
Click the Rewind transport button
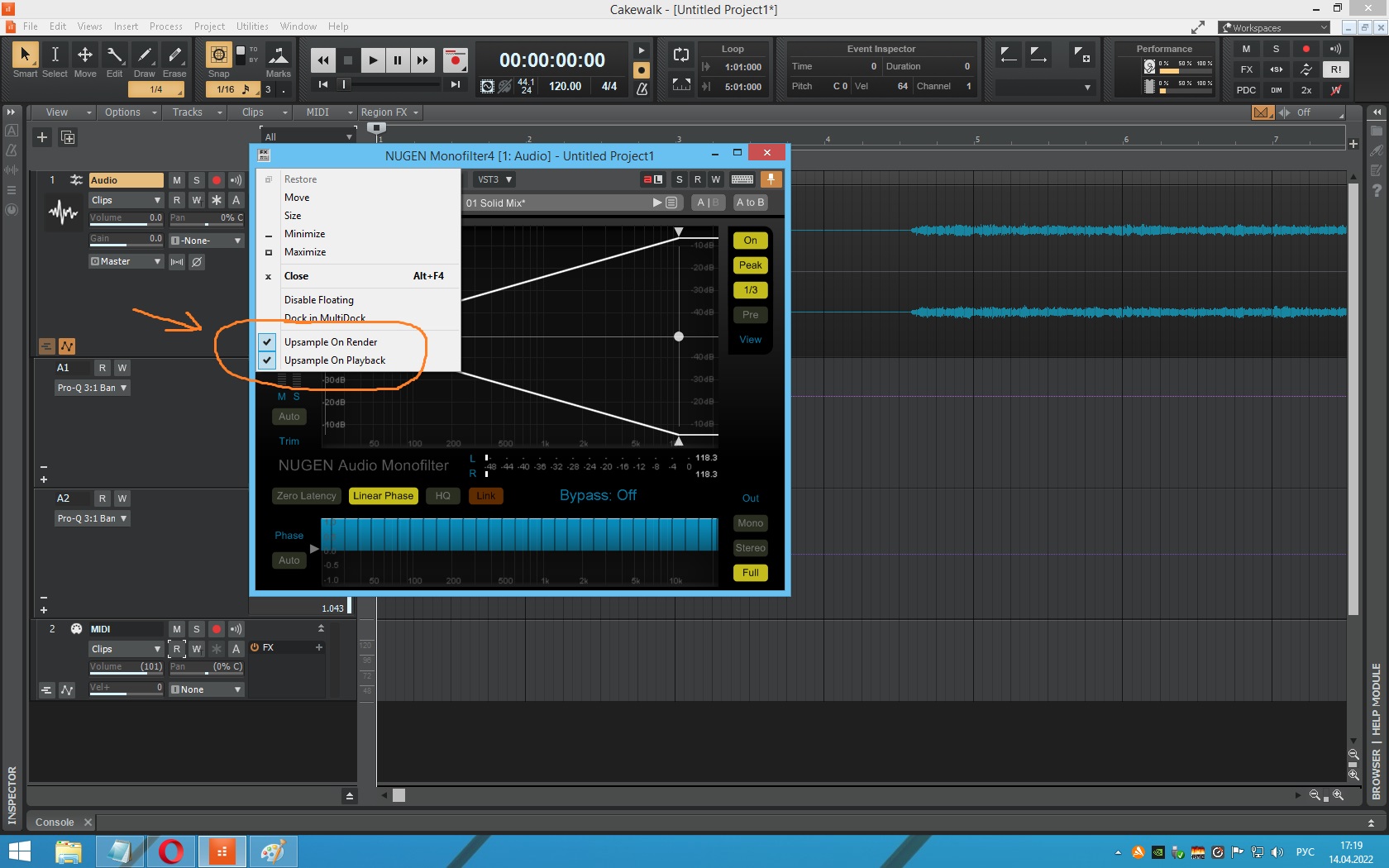pyautogui.click(x=323, y=60)
